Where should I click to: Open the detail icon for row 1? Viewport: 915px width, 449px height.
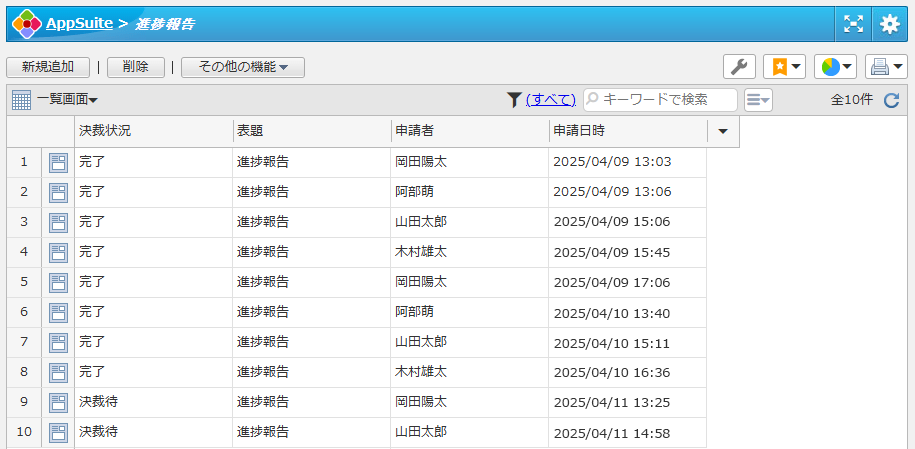tap(58, 162)
